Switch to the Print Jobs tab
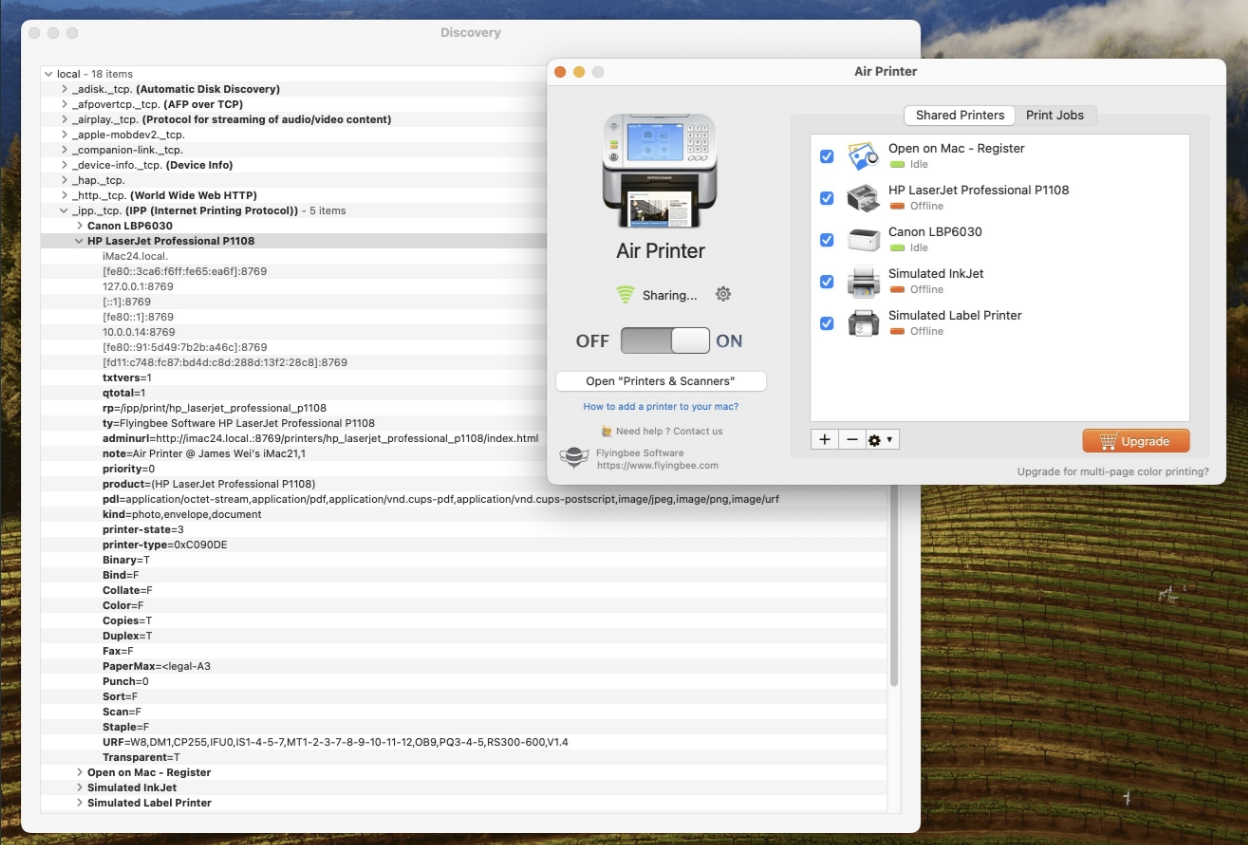Image resolution: width=1248 pixels, height=845 pixels. [1055, 115]
